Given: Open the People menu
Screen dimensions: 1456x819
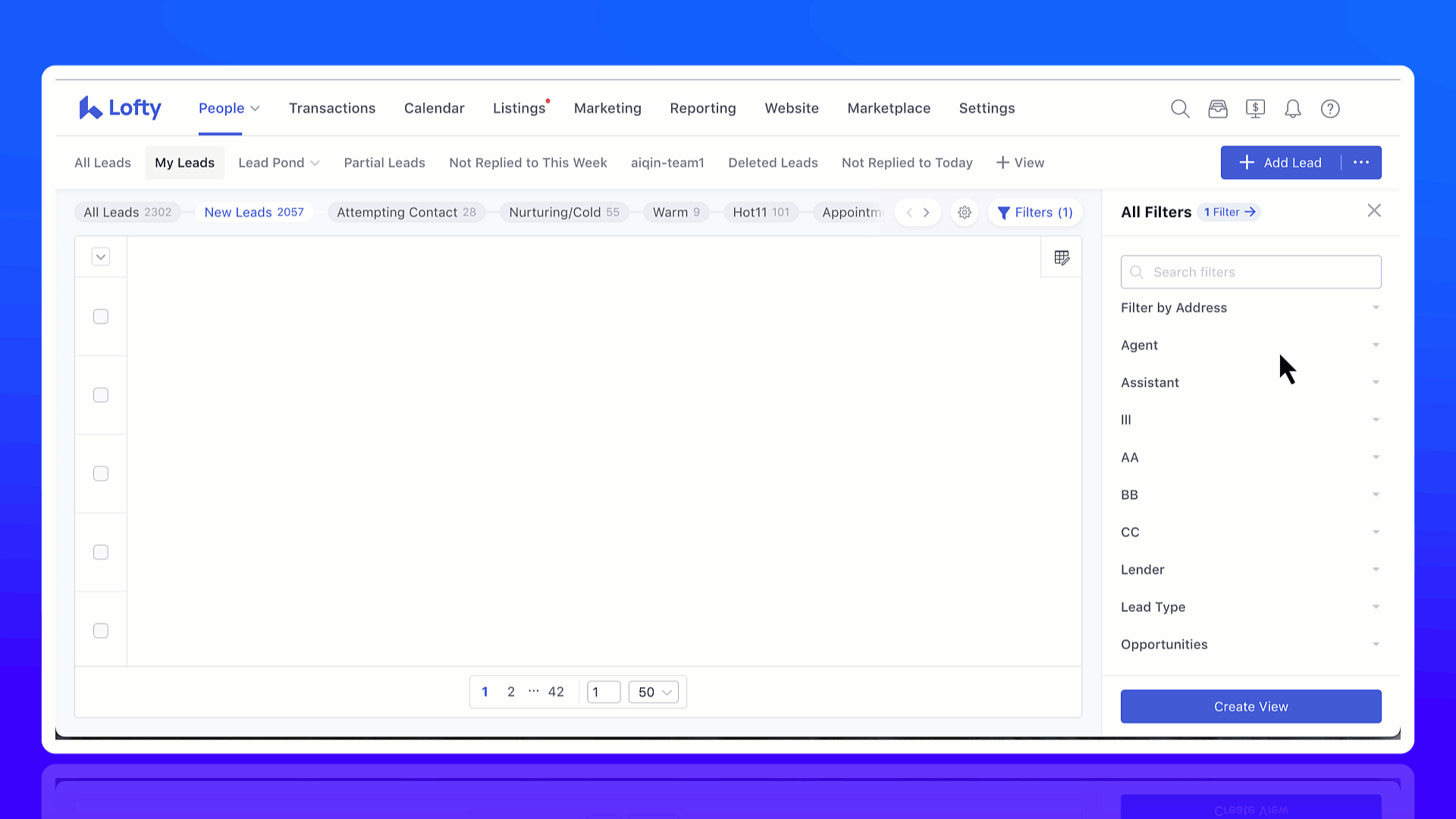Looking at the screenshot, I should [229, 108].
